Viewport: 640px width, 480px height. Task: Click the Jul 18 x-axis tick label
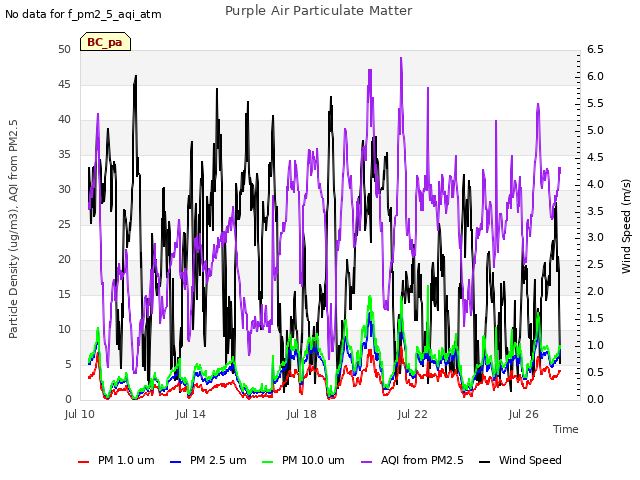point(302,414)
